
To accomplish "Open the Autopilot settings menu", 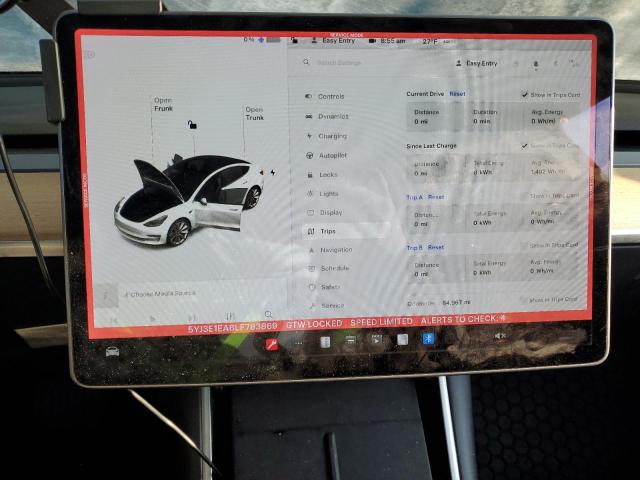I will coord(327,156).
